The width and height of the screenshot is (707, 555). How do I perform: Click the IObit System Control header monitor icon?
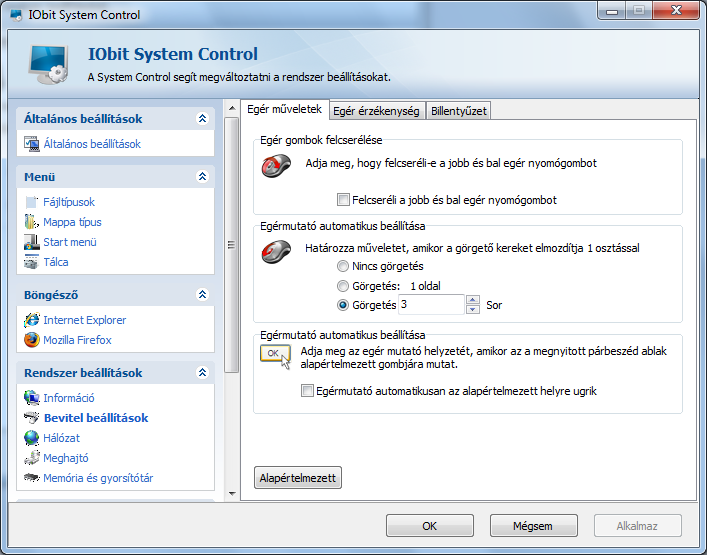point(49,64)
